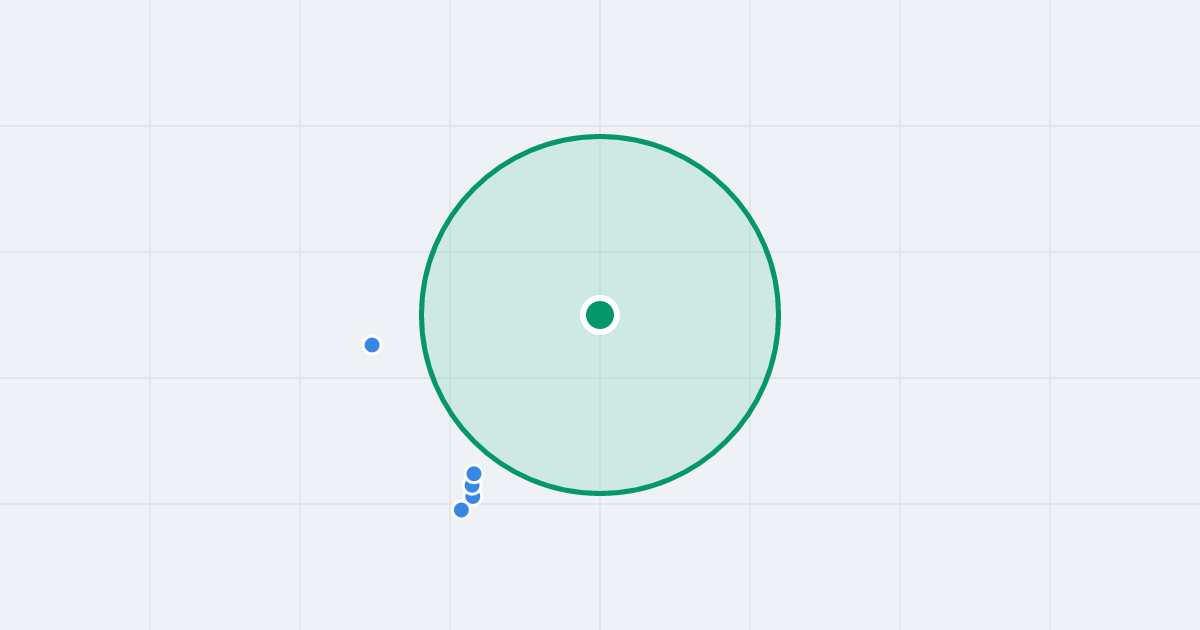The image size is (1200, 630).
Task: Select the lowest blue point in the cluster
Action: tap(461, 510)
